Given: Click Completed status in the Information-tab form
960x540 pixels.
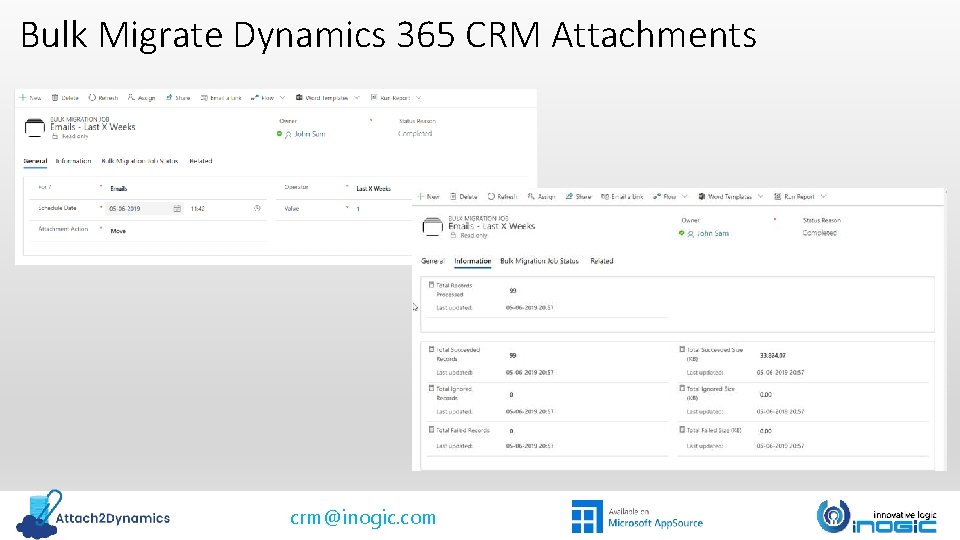Looking at the screenshot, I should [819, 233].
